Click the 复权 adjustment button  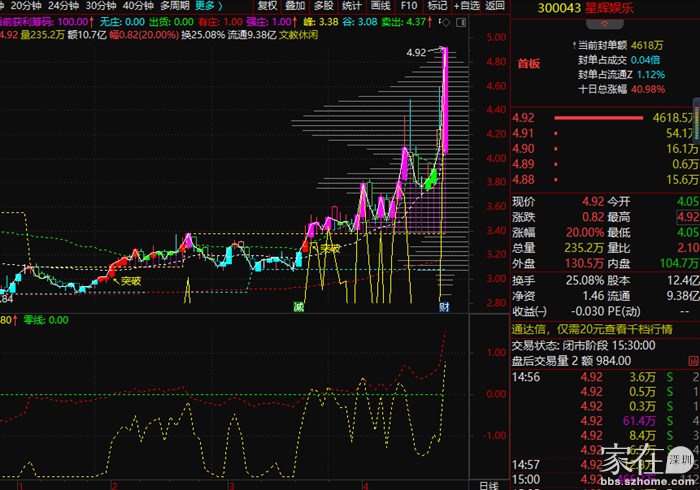(x=268, y=5)
